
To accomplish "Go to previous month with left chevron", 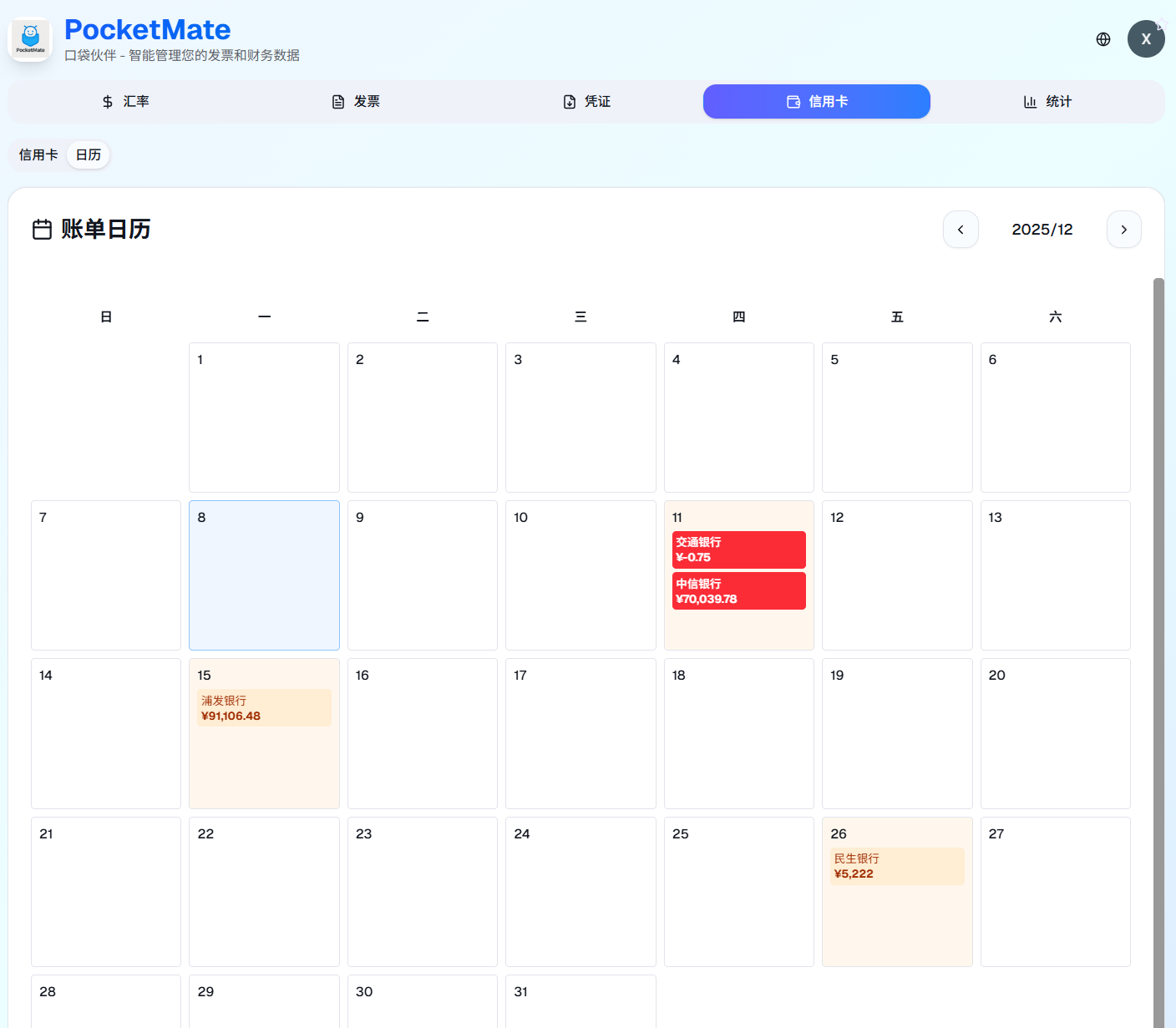I will tap(961, 229).
